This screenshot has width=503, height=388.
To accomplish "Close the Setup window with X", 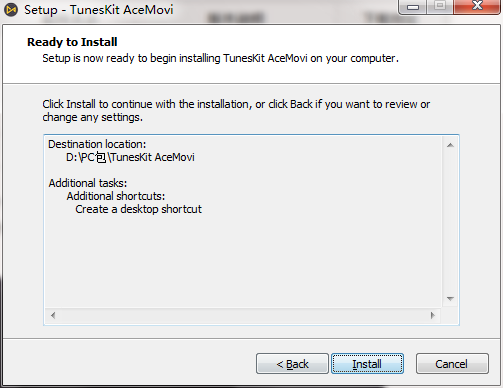I will pyautogui.click(x=477, y=6).
